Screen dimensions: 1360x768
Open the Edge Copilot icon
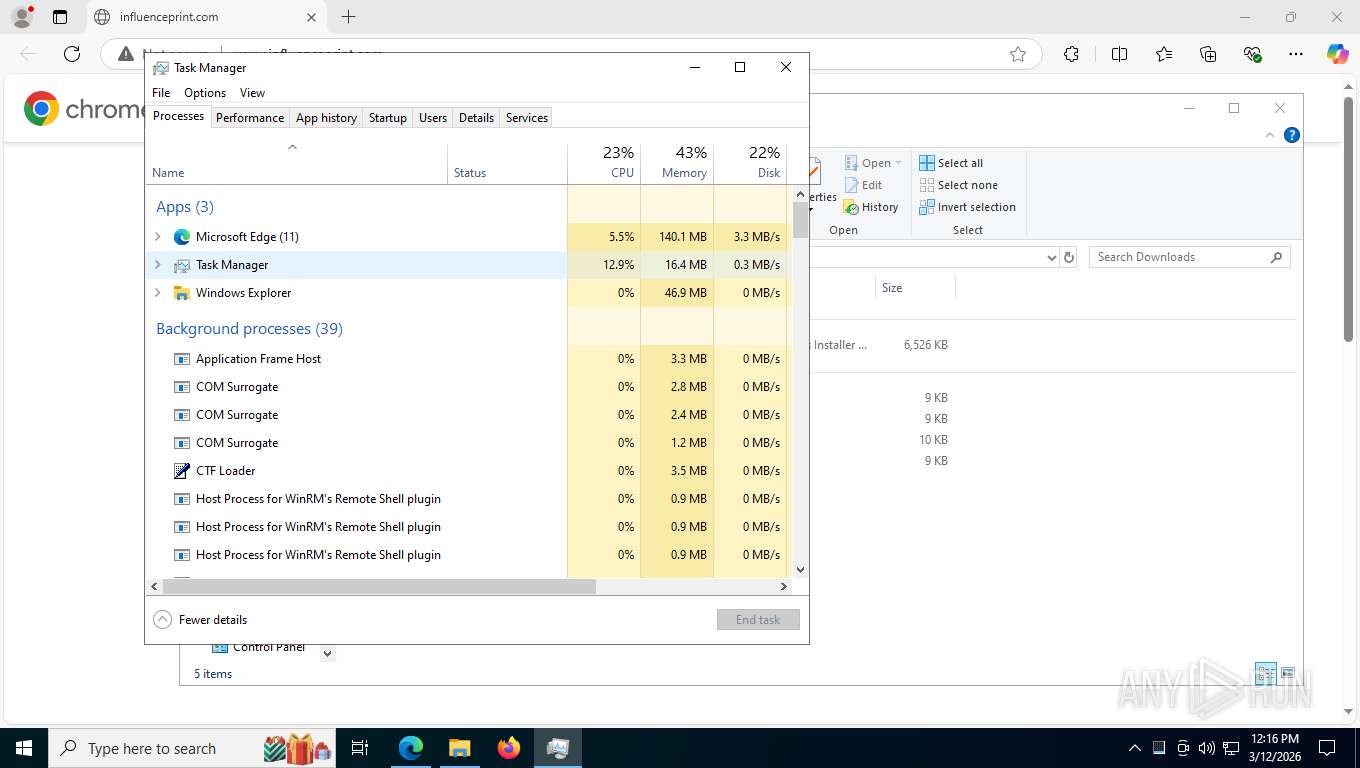point(1338,54)
